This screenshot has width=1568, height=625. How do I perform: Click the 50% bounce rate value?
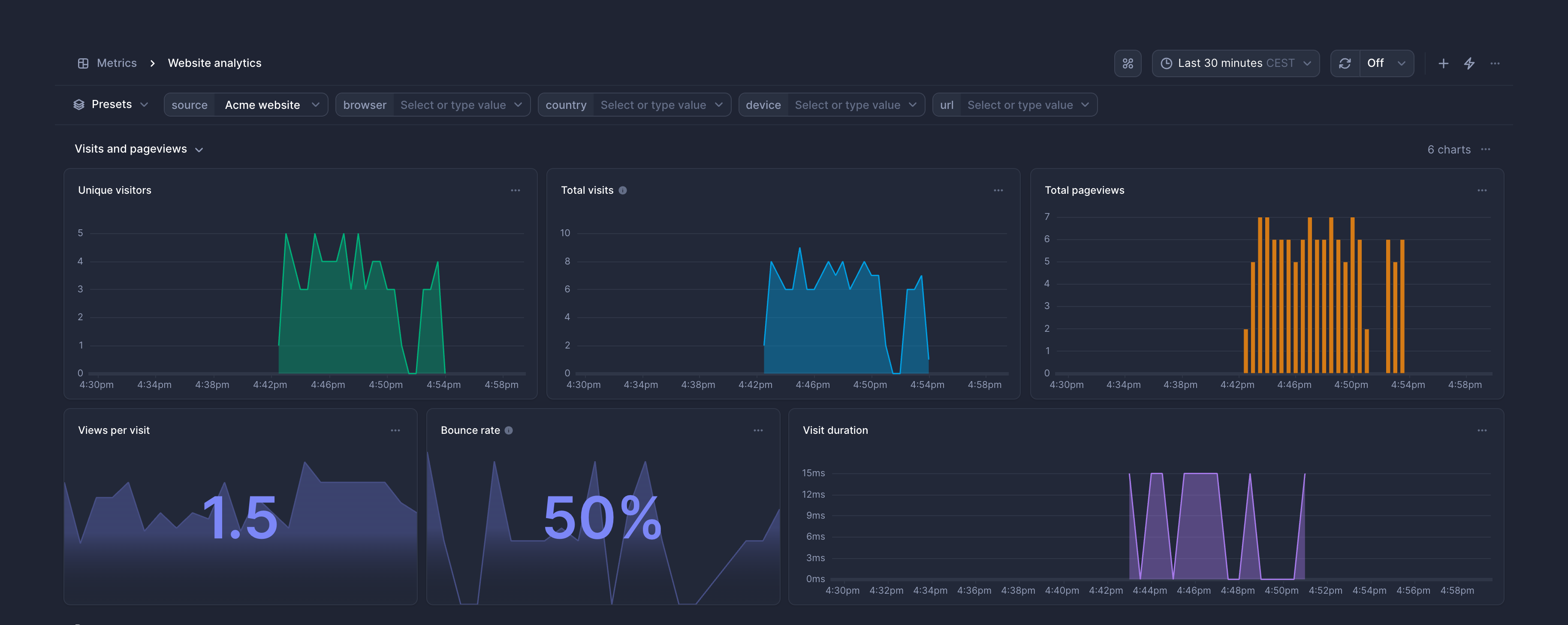(x=602, y=518)
